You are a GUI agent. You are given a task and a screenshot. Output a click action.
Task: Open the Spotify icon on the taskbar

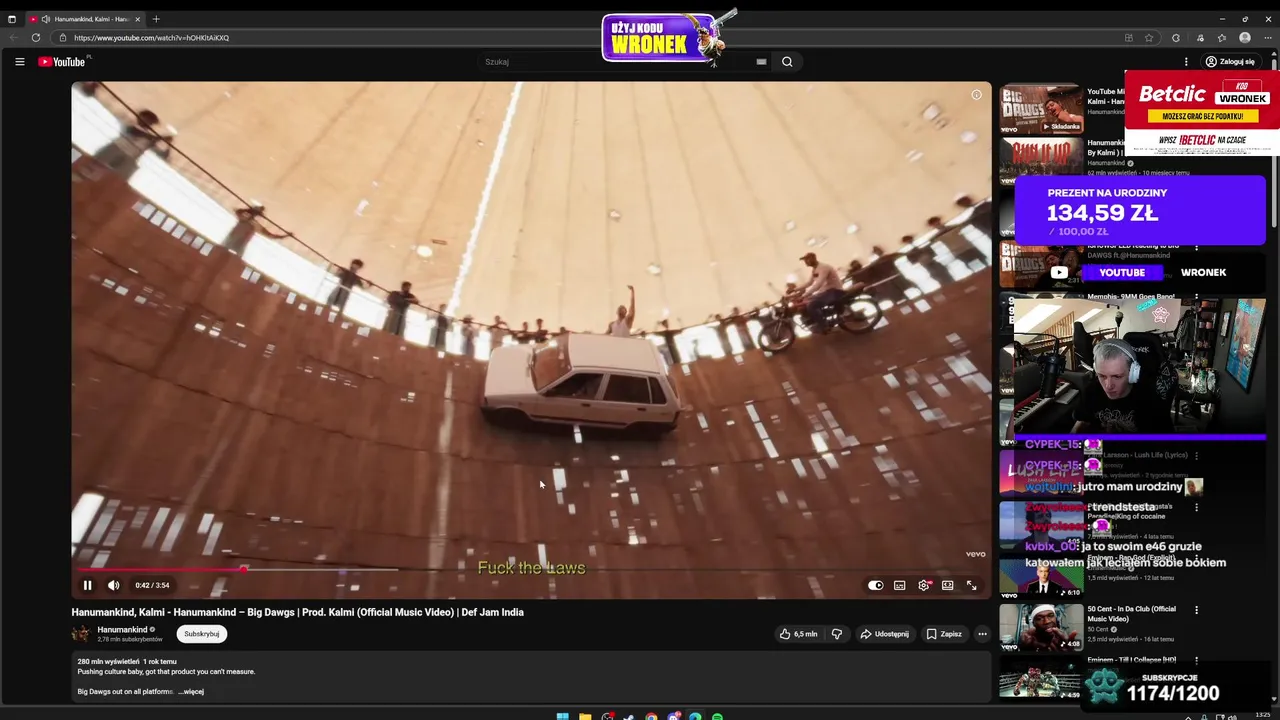(x=717, y=716)
